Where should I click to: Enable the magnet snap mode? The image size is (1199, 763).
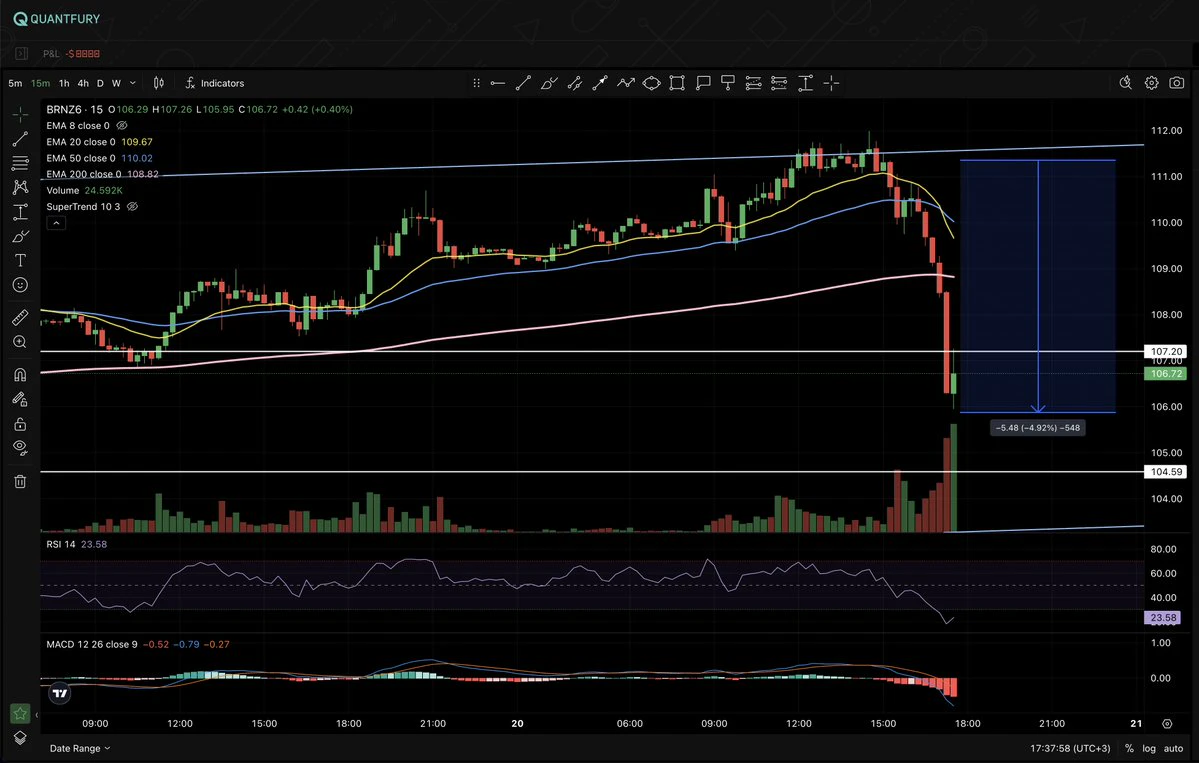(x=21, y=375)
